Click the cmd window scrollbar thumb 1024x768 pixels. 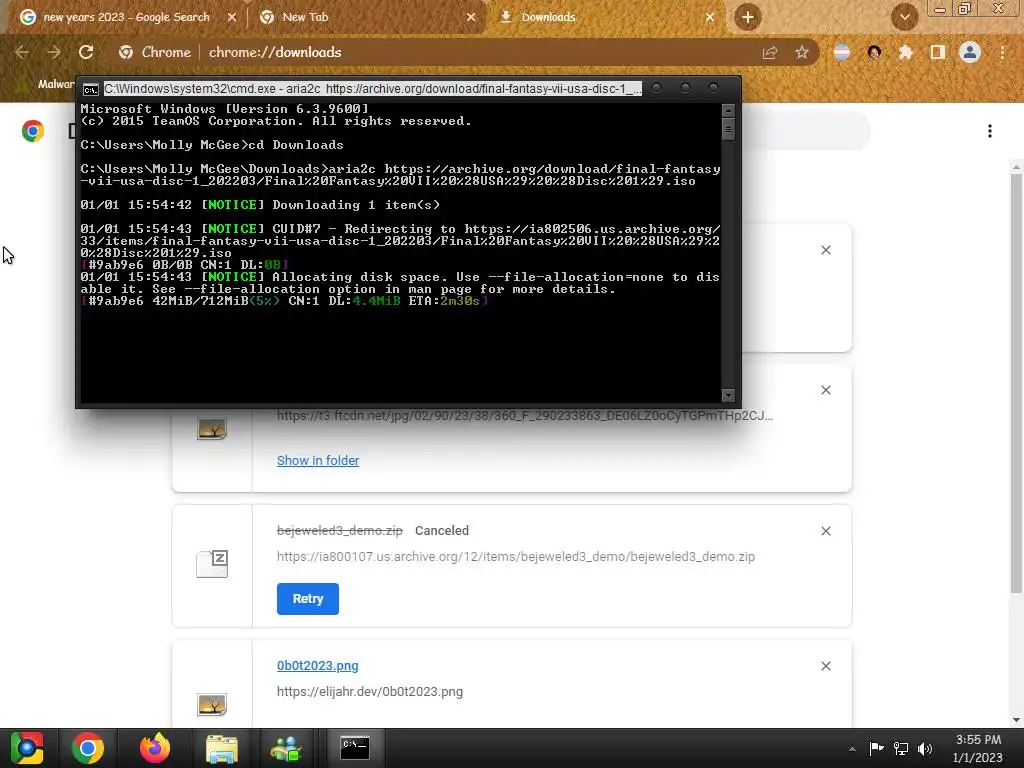[x=728, y=129]
